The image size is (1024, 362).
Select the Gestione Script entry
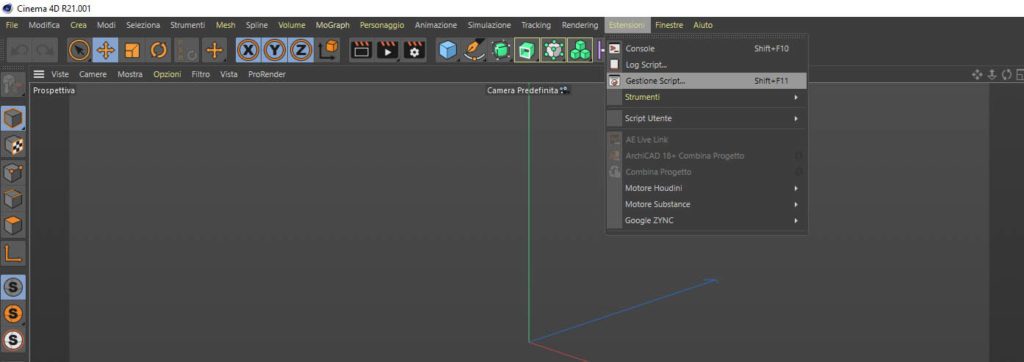707,81
